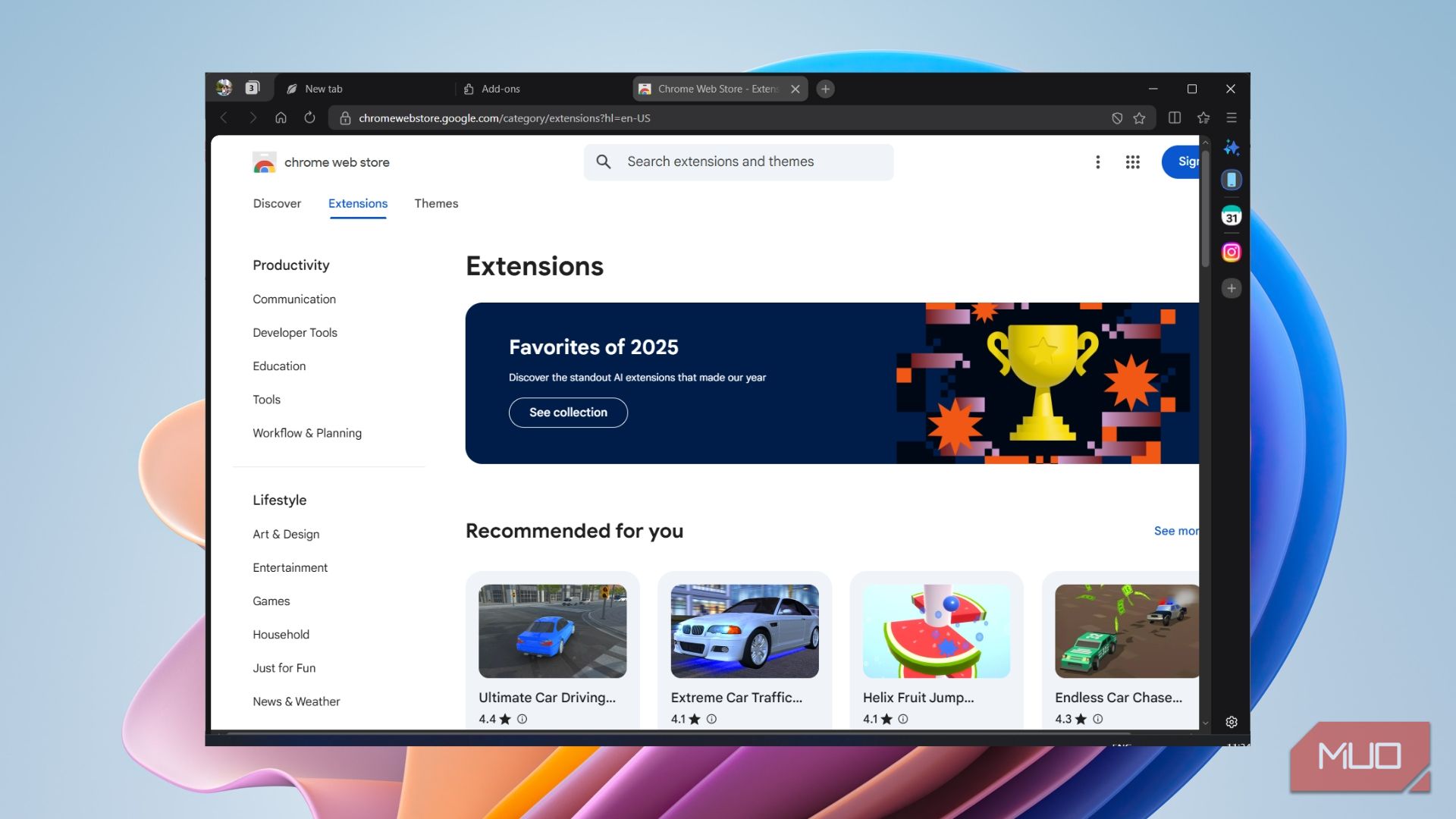The image size is (1456, 819).
Task: Open Entertainment category
Action: [290, 567]
